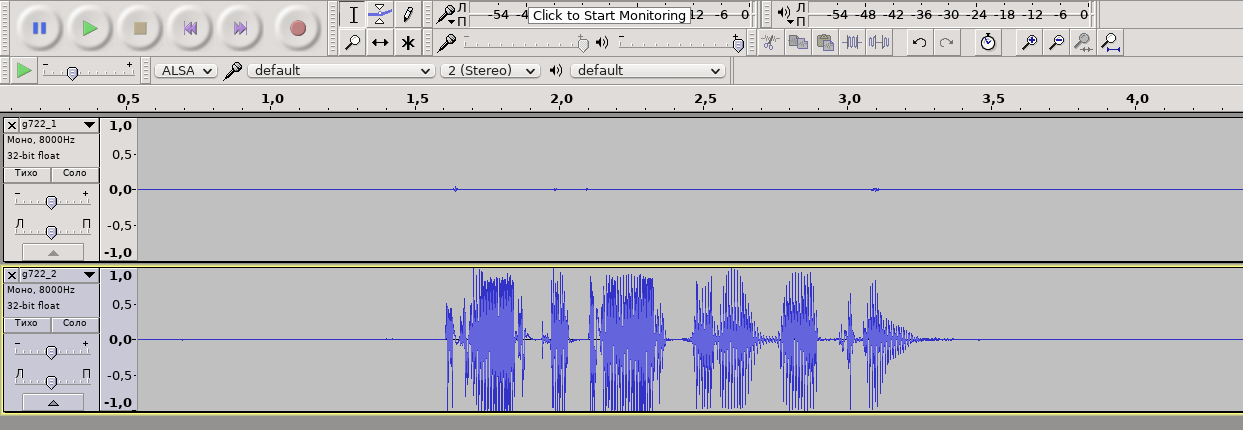This screenshot has height=430, width=1243.
Task: Click the Redo arrow icon
Action: (x=946, y=42)
